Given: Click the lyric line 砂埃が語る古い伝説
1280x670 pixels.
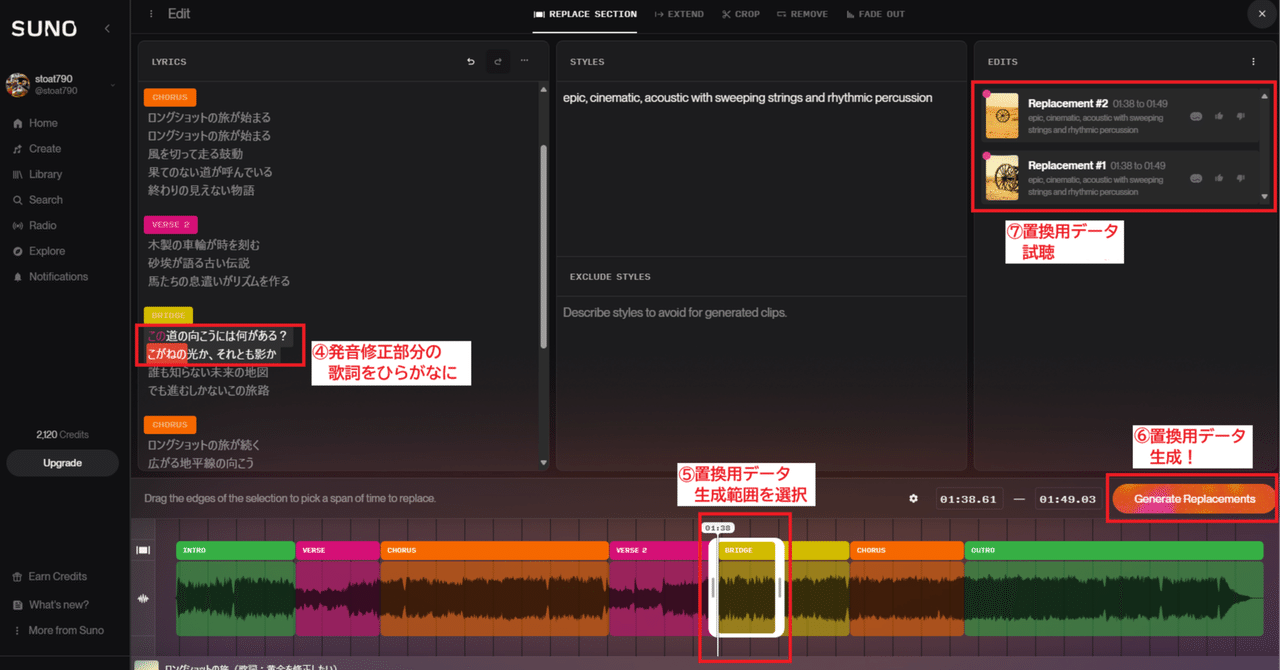Looking at the screenshot, I should (198, 263).
